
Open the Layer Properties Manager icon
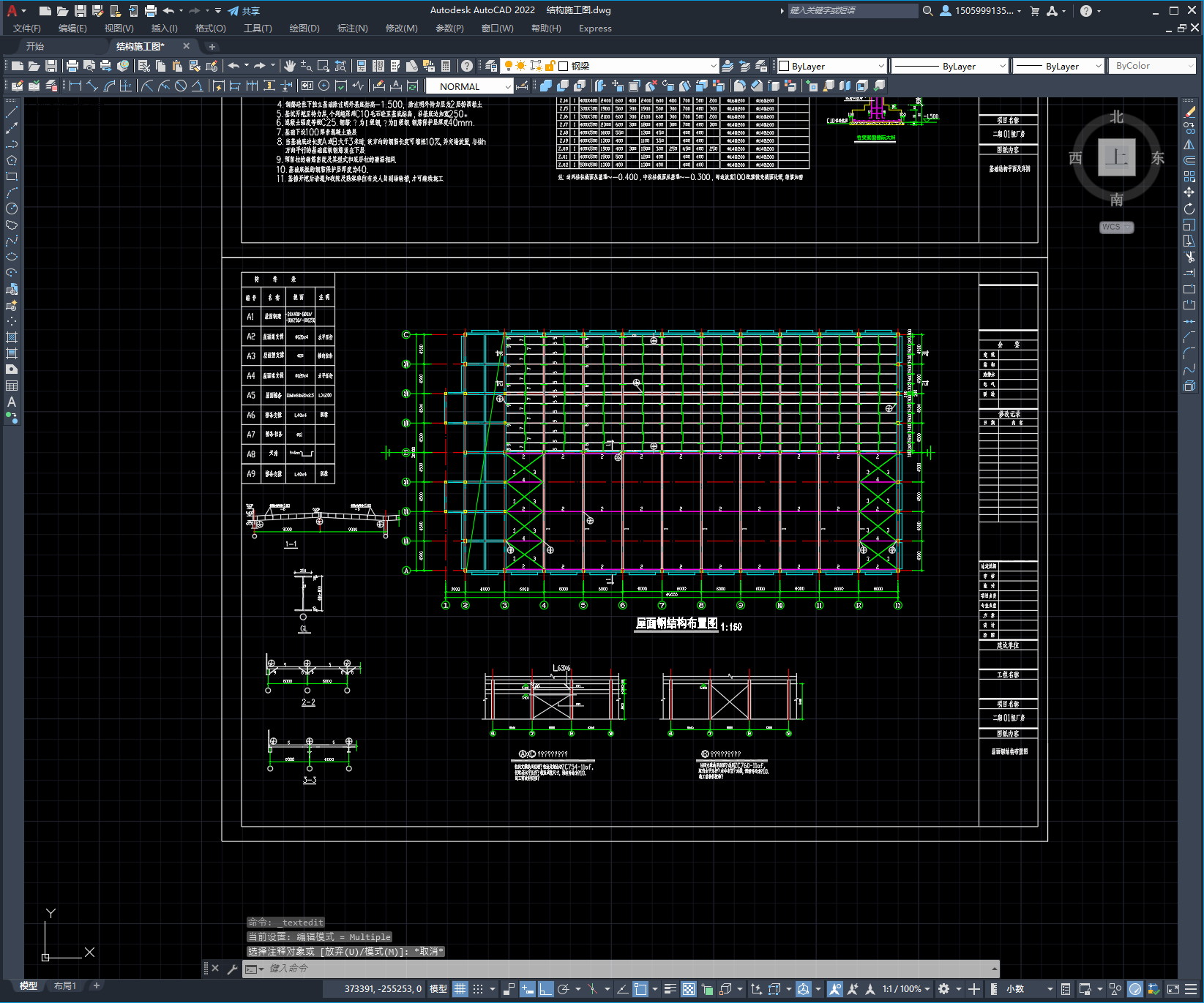click(490, 66)
